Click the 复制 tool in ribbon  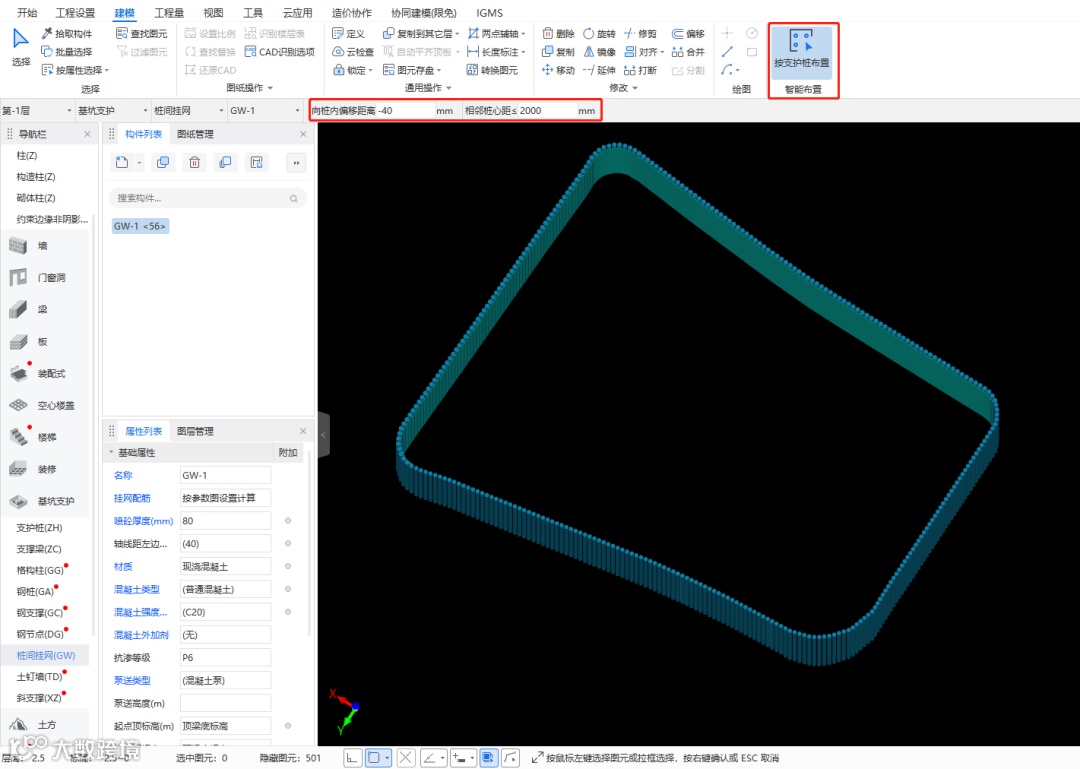[559, 52]
